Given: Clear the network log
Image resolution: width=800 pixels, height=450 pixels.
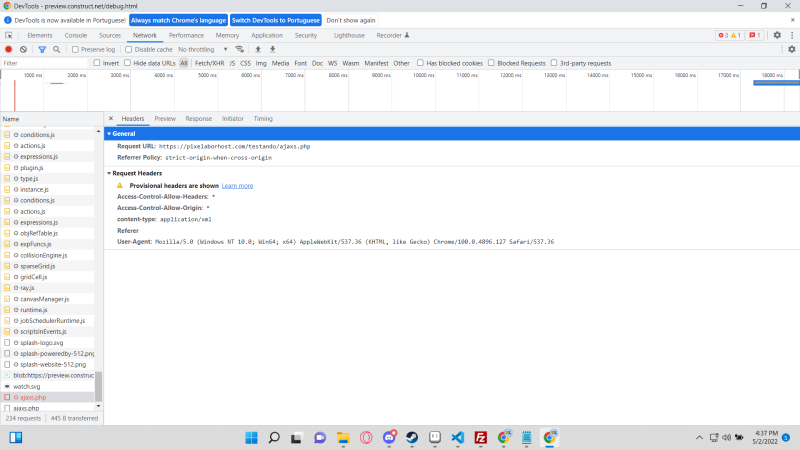Looking at the screenshot, I should point(23,49).
